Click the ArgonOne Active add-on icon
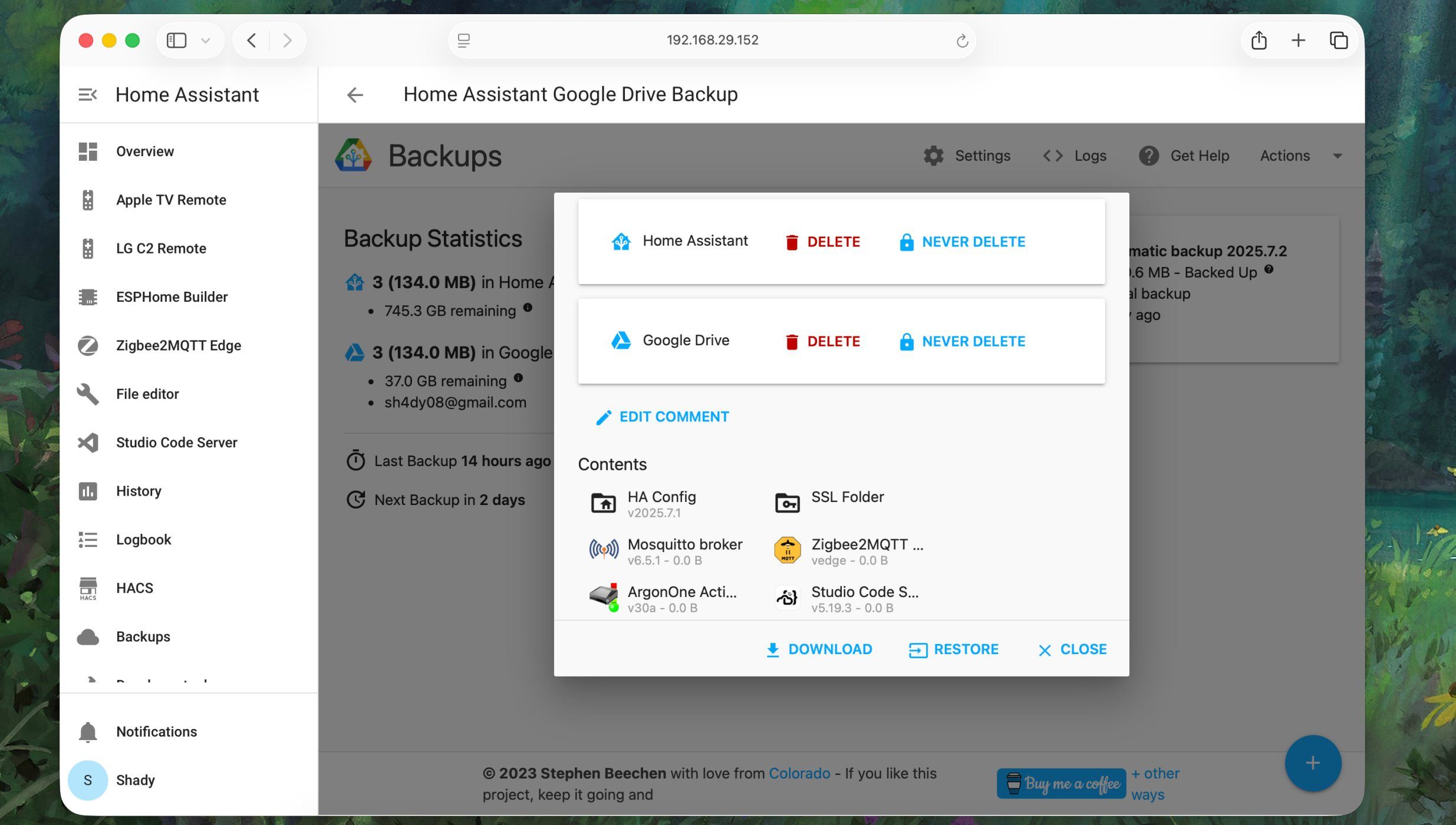1456x825 pixels. click(604, 598)
